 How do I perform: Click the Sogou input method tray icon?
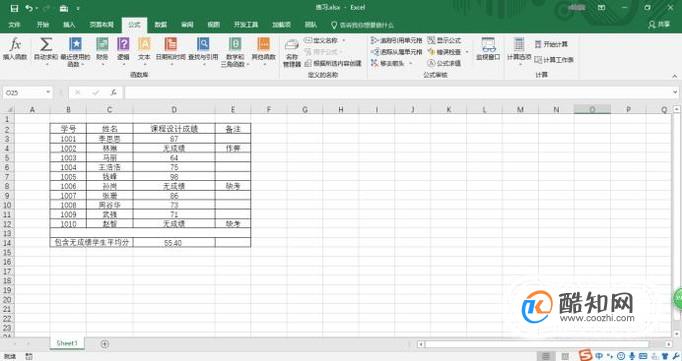(586, 355)
